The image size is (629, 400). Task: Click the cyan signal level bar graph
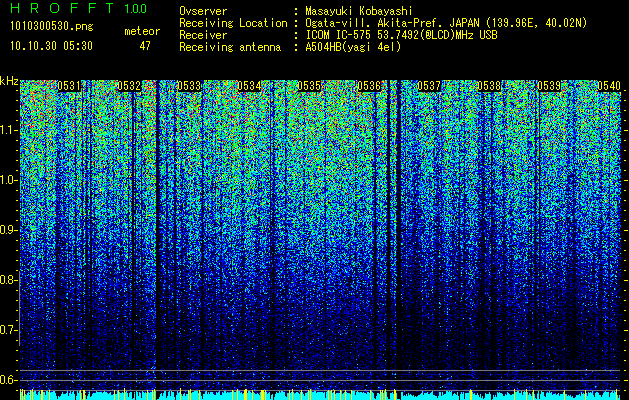[320, 395]
